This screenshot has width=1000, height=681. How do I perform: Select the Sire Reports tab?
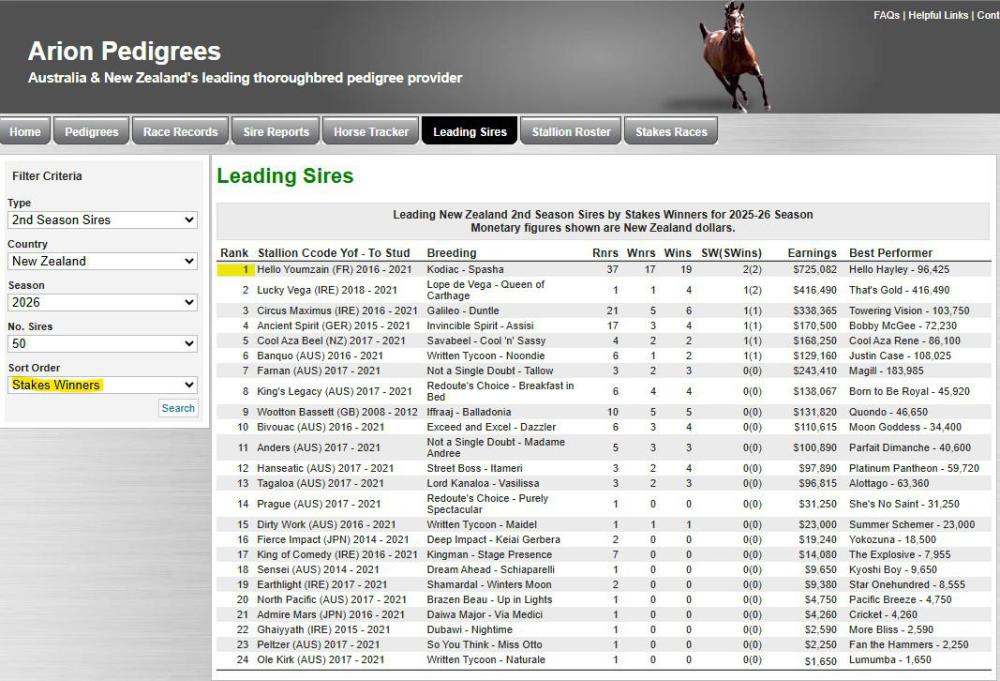tap(276, 131)
